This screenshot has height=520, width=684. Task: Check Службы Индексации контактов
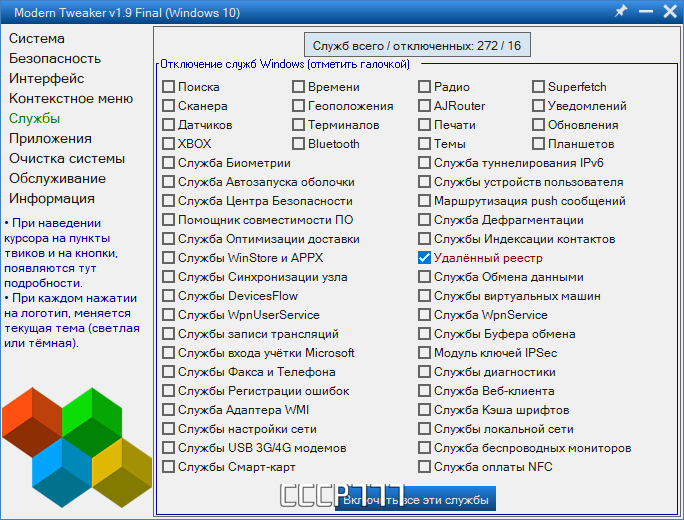coord(424,239)
